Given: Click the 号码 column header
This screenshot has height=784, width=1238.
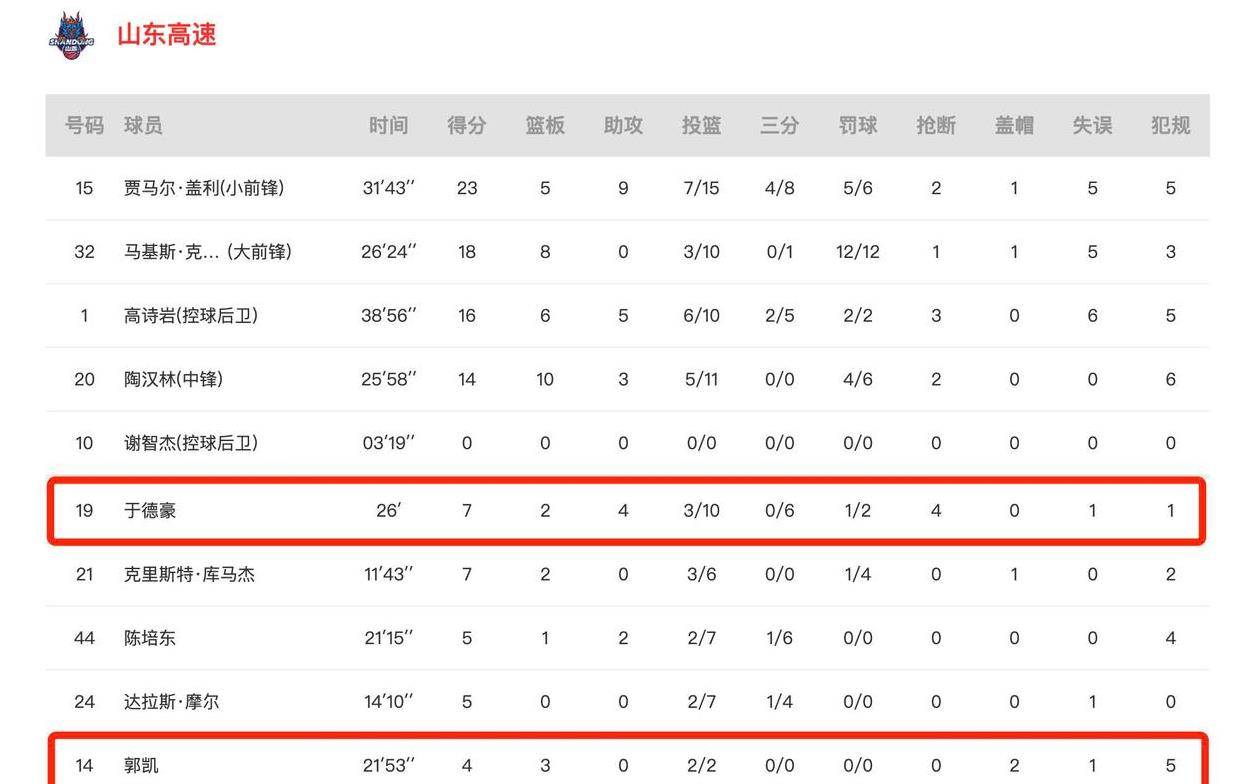Looking at the screenshot, I should (84, 125).
